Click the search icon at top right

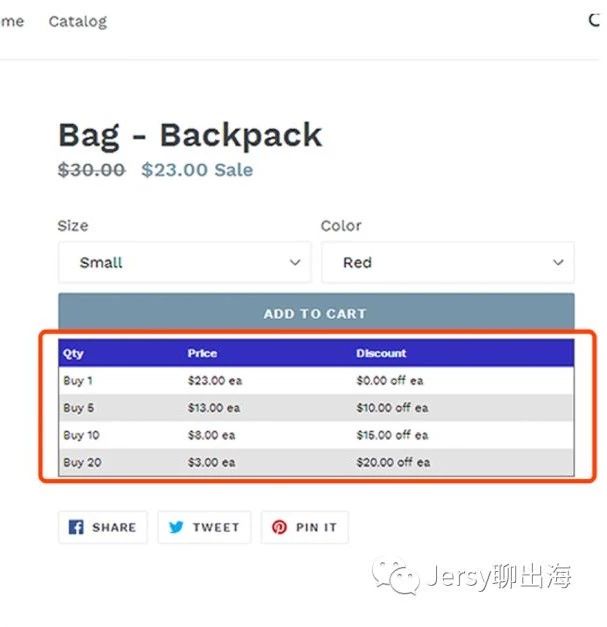[596, 20]
